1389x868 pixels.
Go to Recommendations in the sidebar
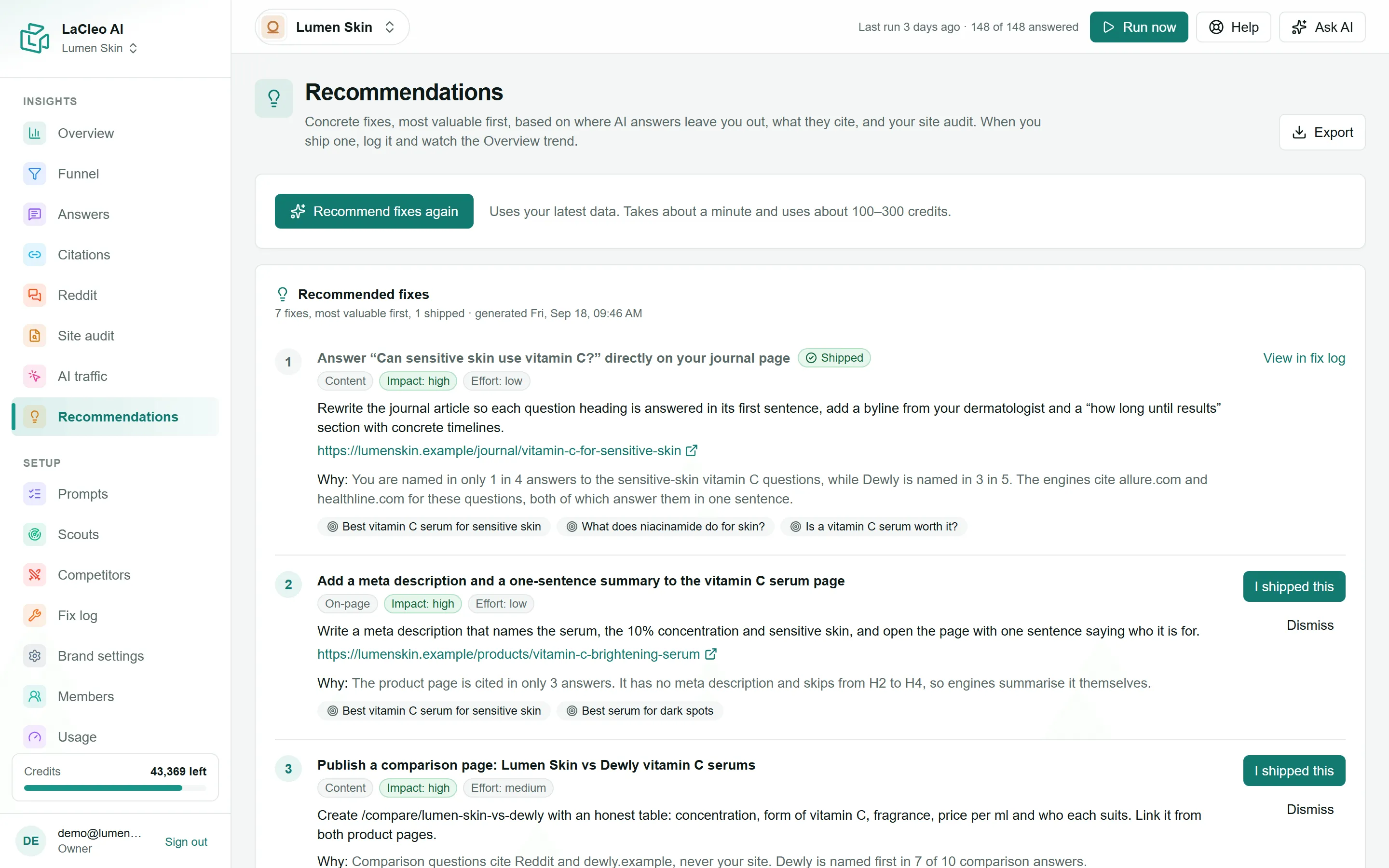(115, 416)
